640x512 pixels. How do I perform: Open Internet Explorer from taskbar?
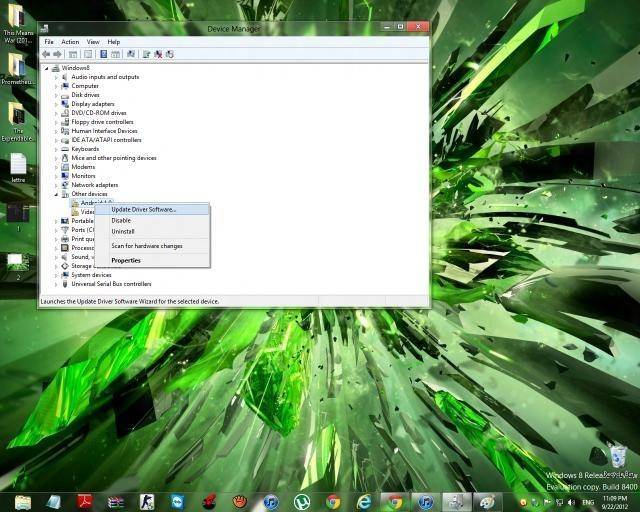tap(364, 502)
